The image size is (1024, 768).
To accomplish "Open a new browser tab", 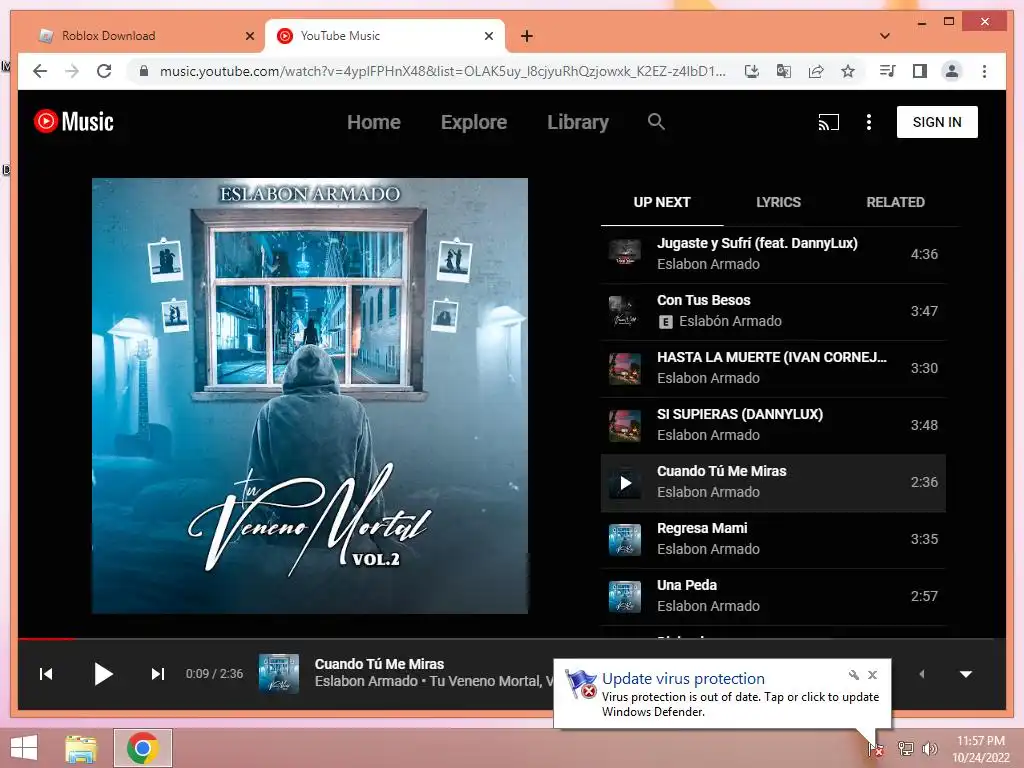I will point(527,36).
